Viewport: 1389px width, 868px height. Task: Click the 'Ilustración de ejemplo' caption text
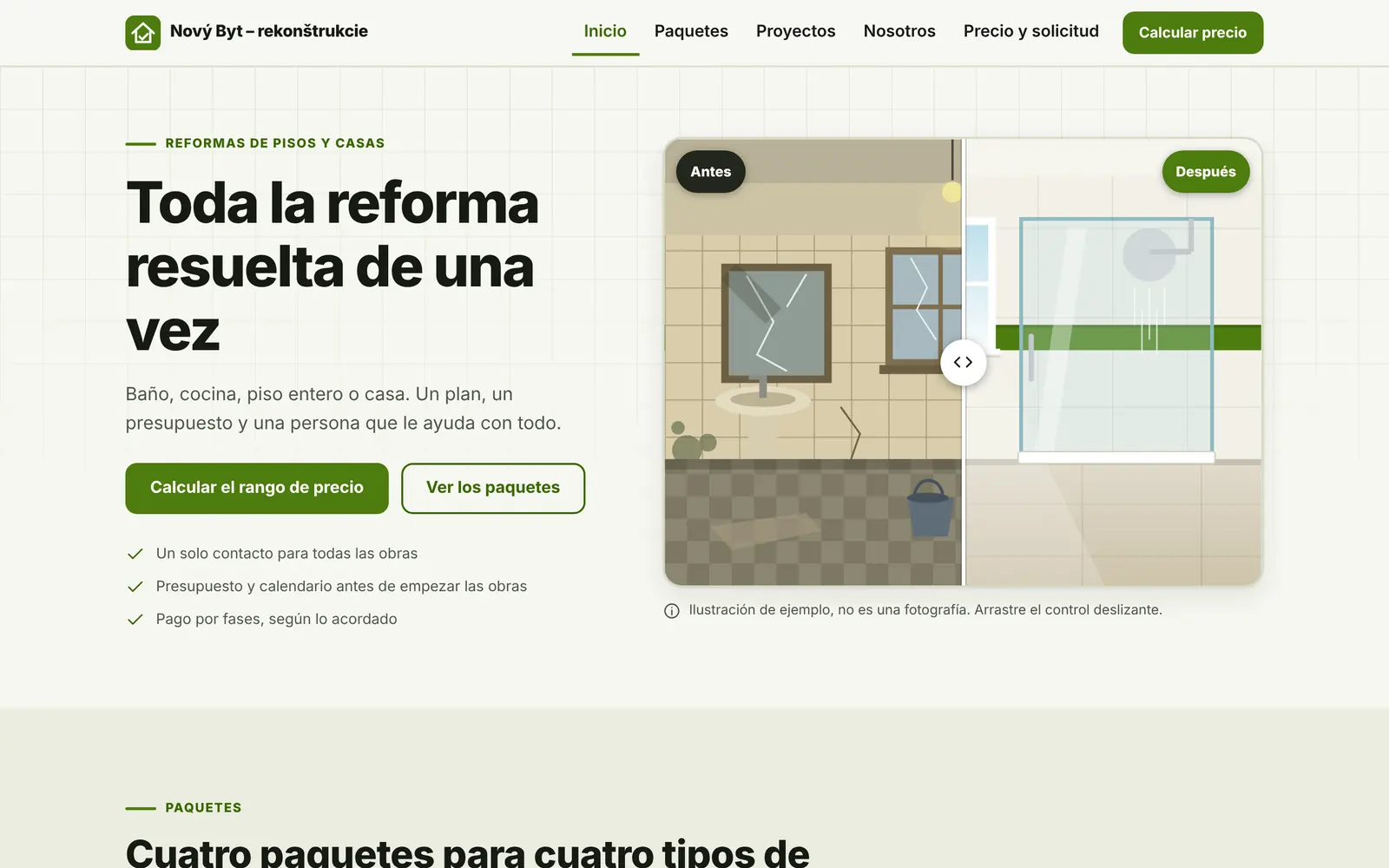(x=925, y=610)
